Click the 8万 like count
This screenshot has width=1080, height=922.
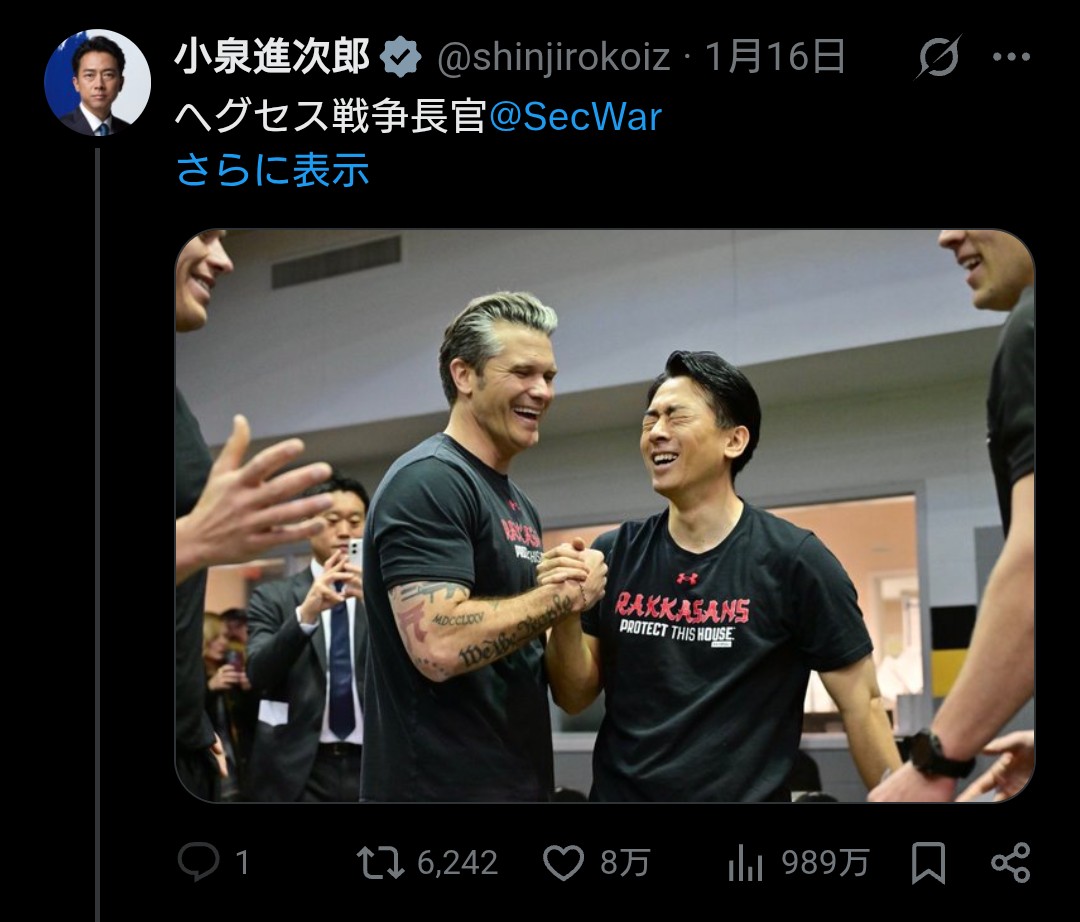[625, 863]
